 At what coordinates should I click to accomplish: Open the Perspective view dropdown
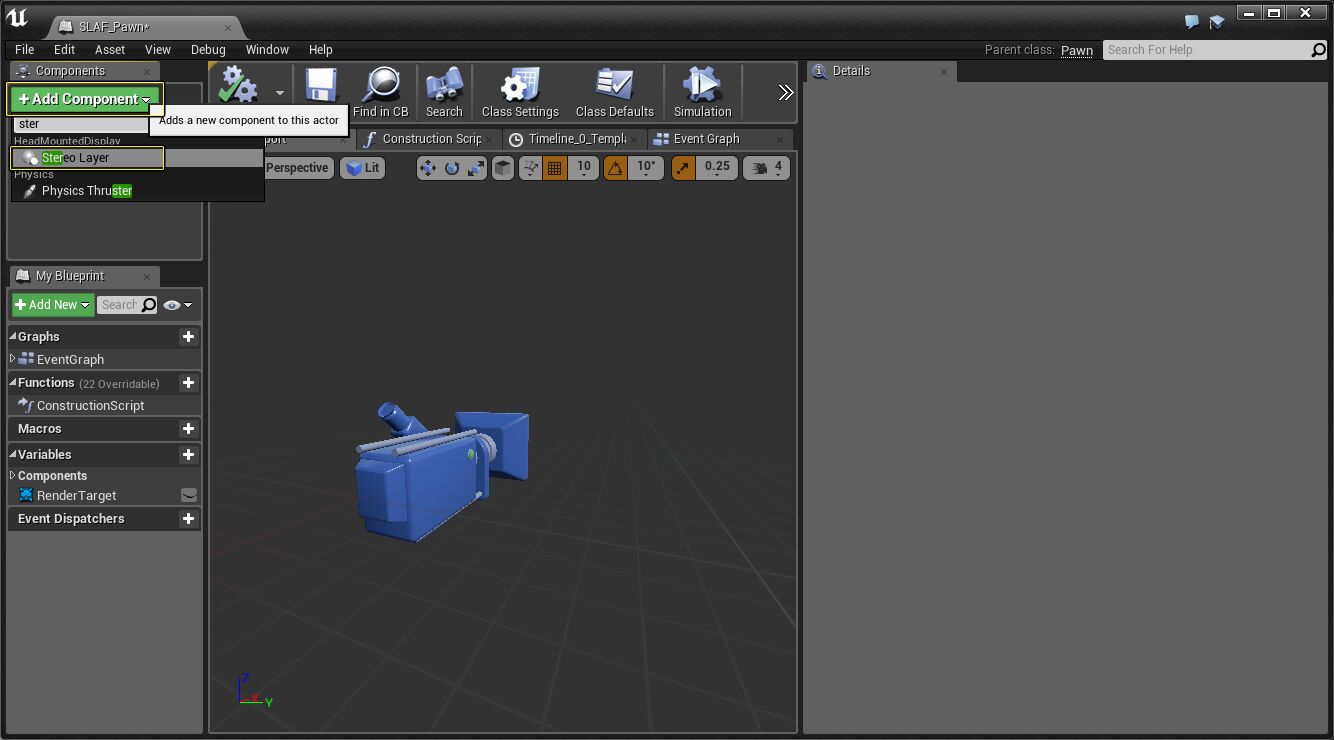tap(297, 167)
